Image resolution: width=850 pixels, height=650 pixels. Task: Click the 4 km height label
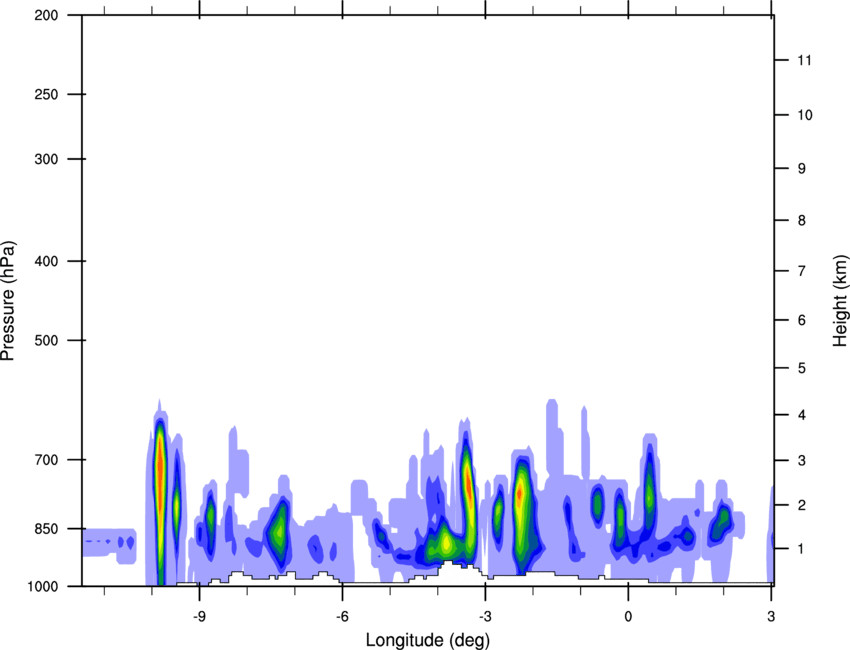802,415
